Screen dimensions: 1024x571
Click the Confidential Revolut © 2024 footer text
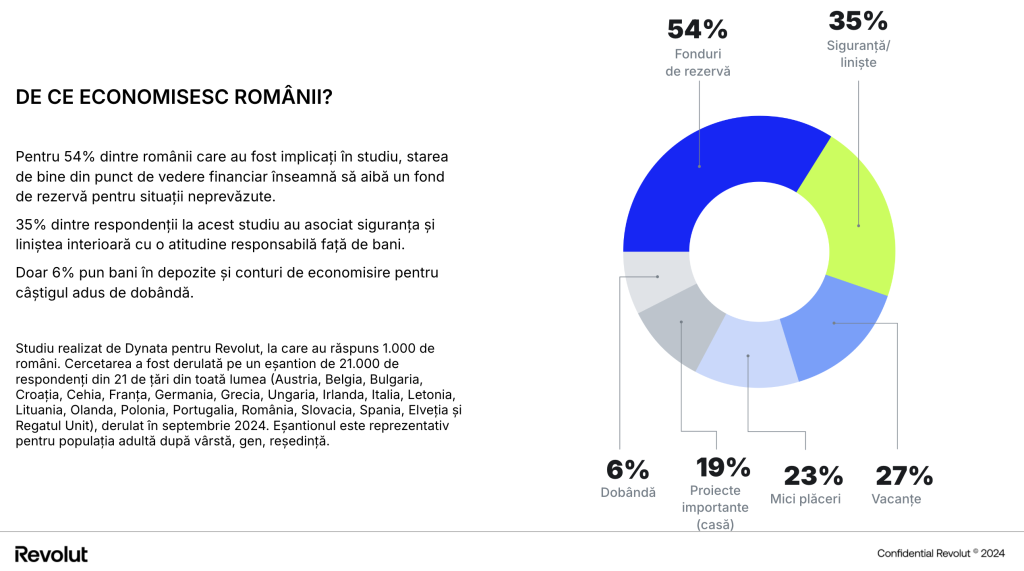click(940, 553)
